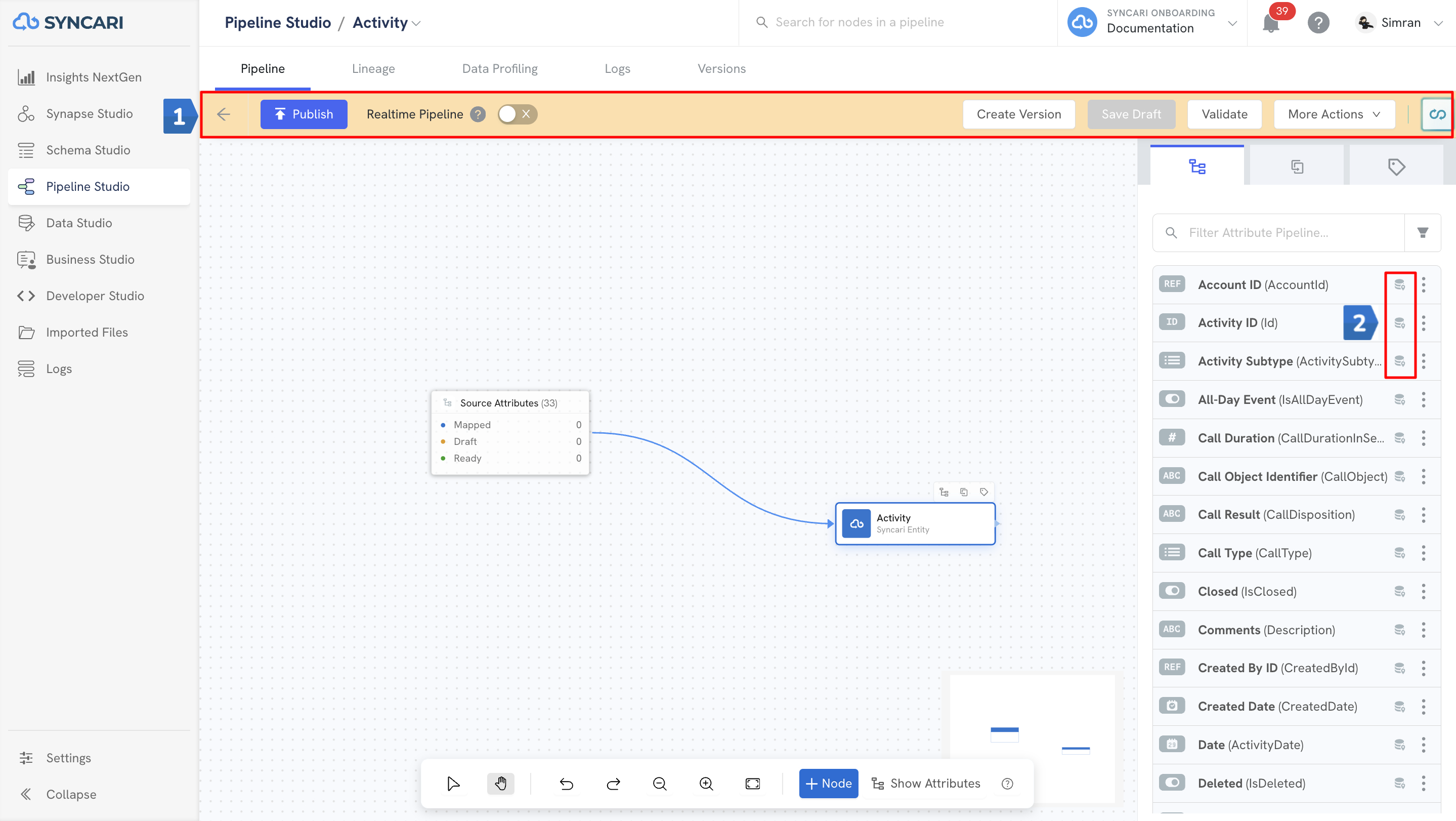Open Simran user menu
Image resolution: width=1456 pixels, height=821 pixels.
(1400, 23)
